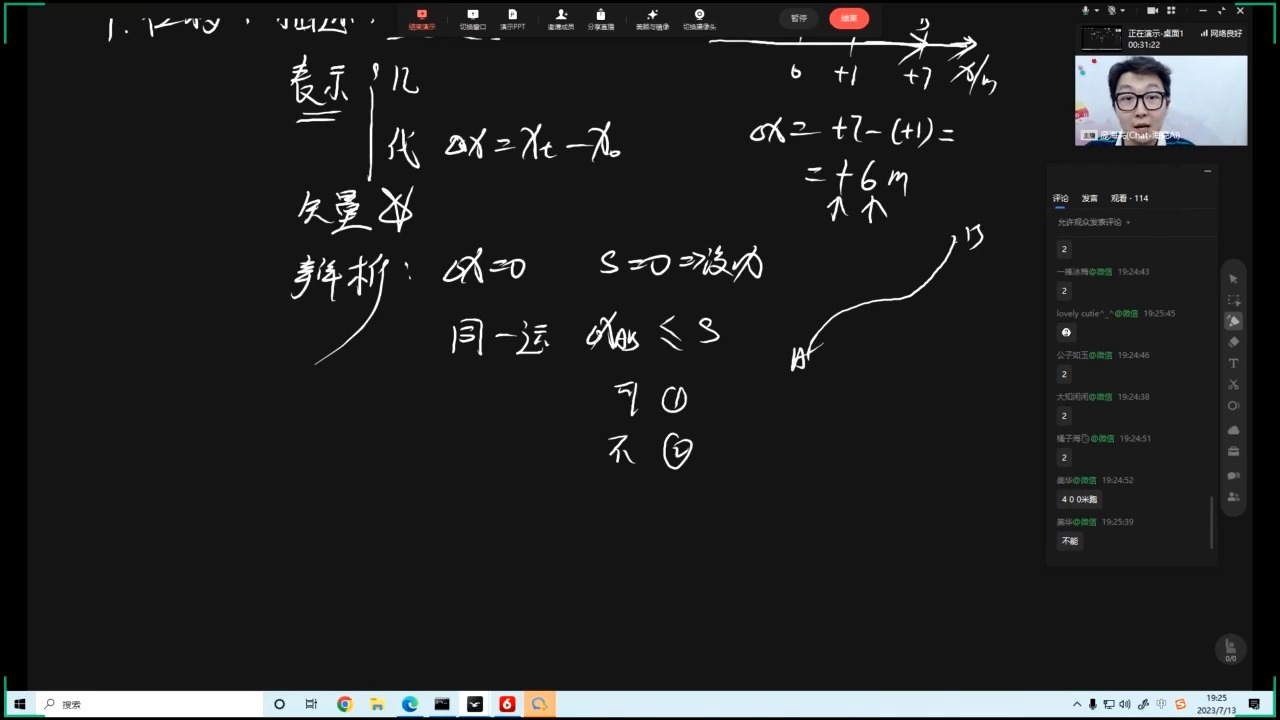Open the participants icon in annotation toolbar
The width and height of the screenshot is (1280, 720).
tap(1233, 497)
